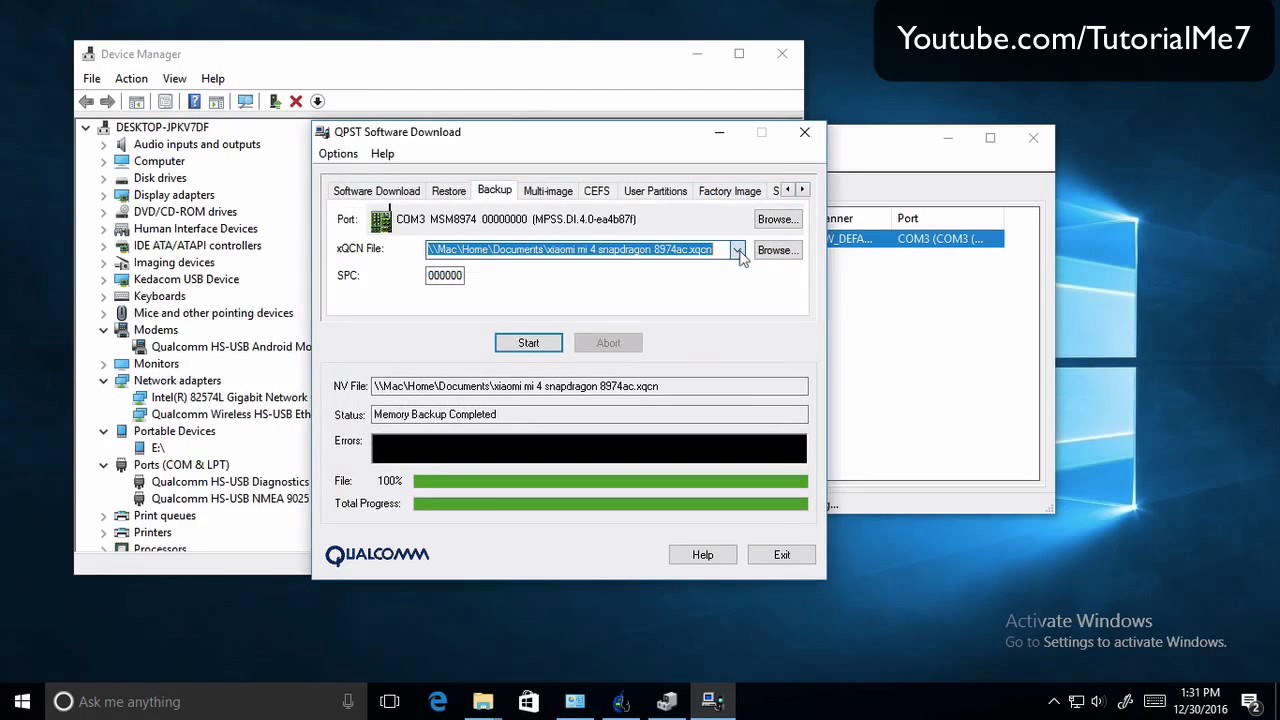The image size is (1280, 720).
Task: Select the Backup tab
Action: tap(494, 190)
